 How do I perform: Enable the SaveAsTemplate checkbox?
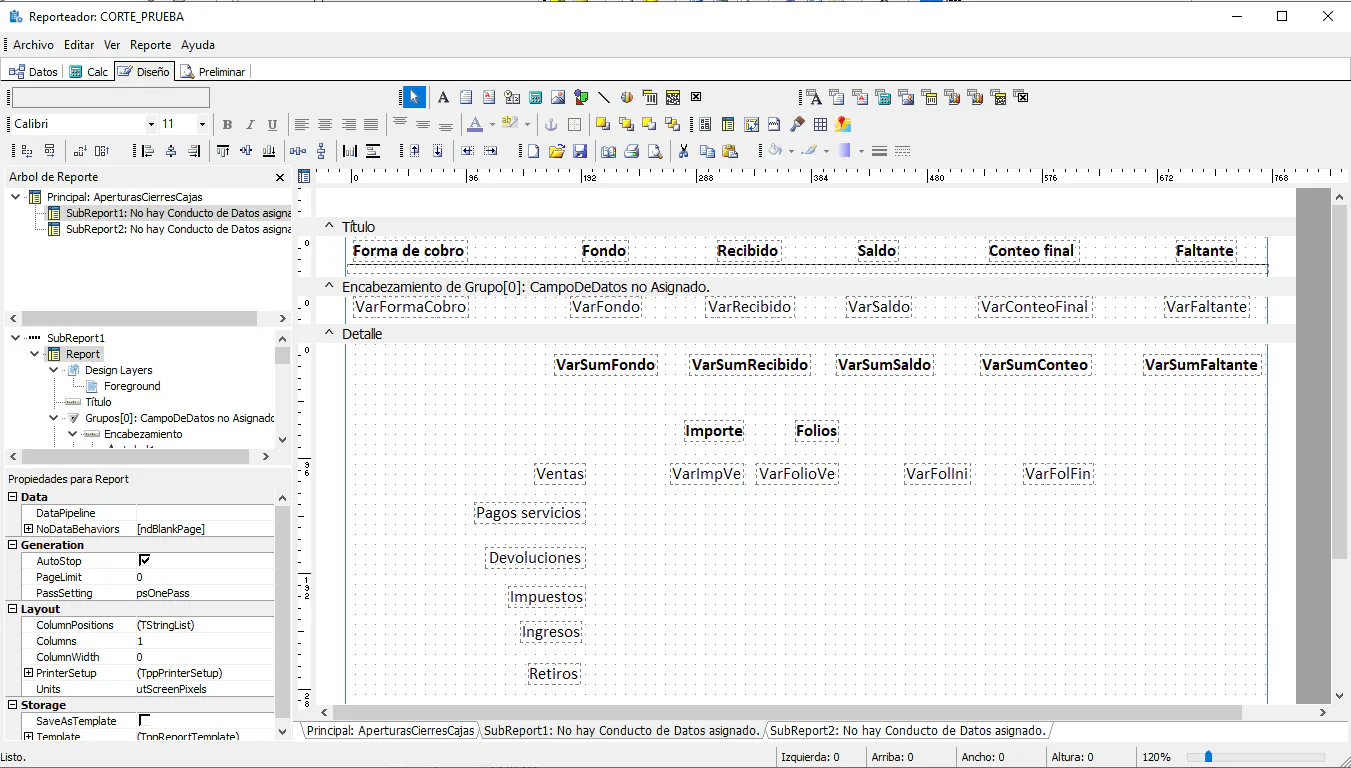pyautogui.click(x=145, y=721)
